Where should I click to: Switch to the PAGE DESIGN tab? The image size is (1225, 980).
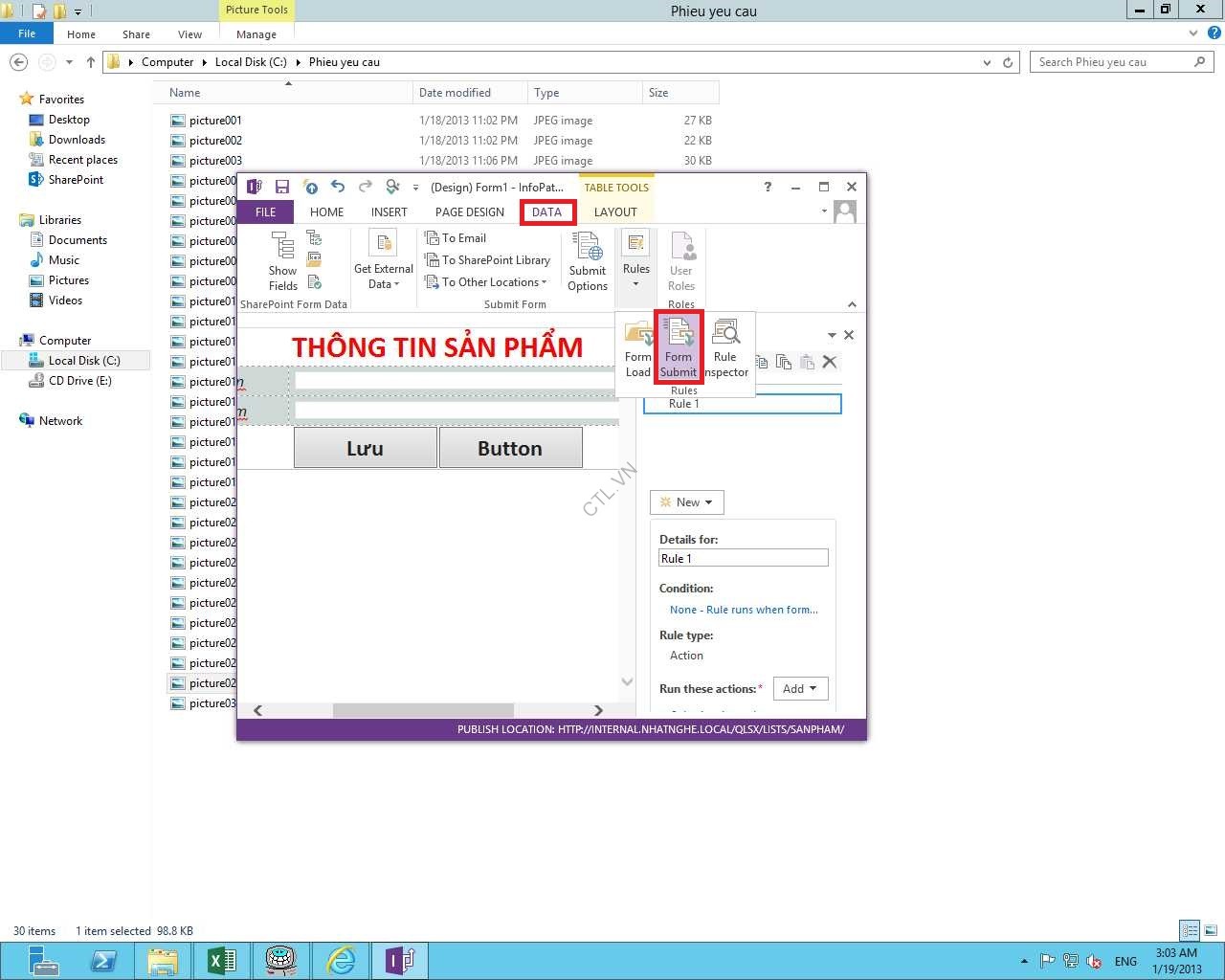pyautogui.click(x=469, y=212)
